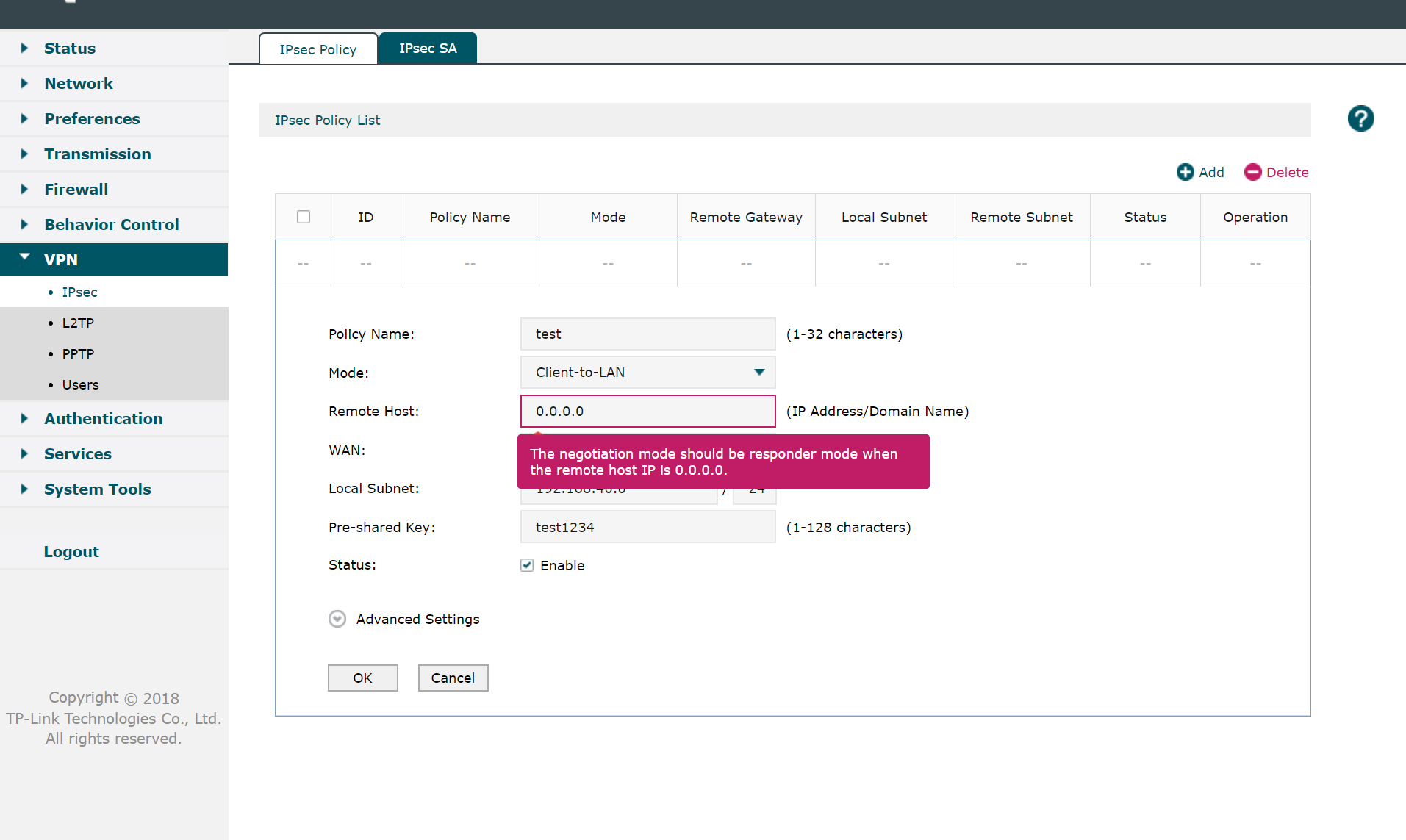Viewport: 1406px width, 840px height.
Task: Tick the select-all checkbox in table header
Action: point(304,217)
